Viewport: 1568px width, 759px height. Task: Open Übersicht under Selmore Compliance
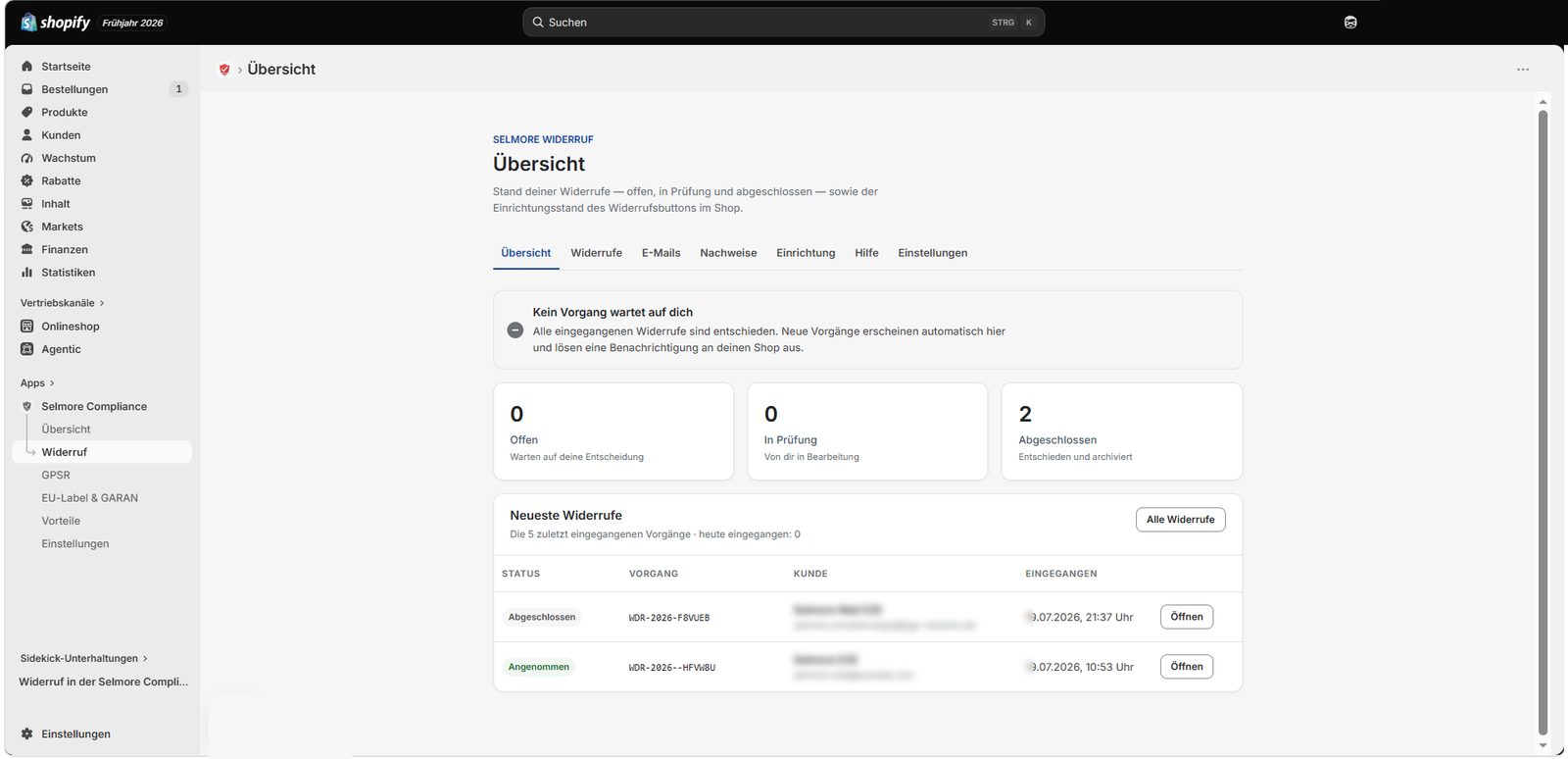click(x=66, y=430)
